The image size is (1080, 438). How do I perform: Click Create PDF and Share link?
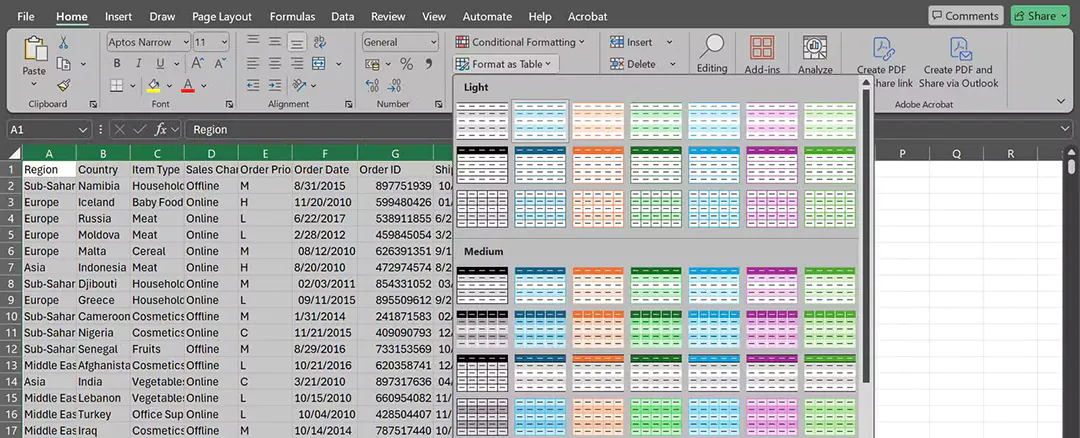tap(884, 62)
